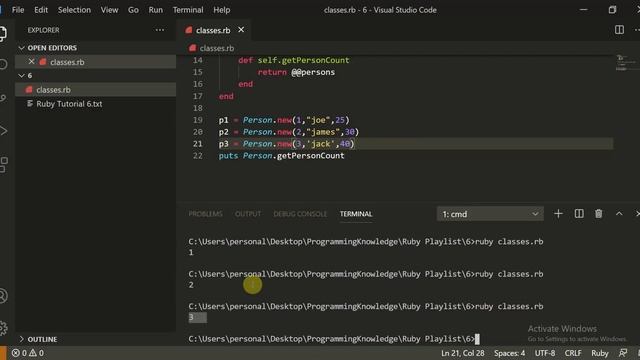Expand the Outline section
The image size is (640, 360).
22,339
